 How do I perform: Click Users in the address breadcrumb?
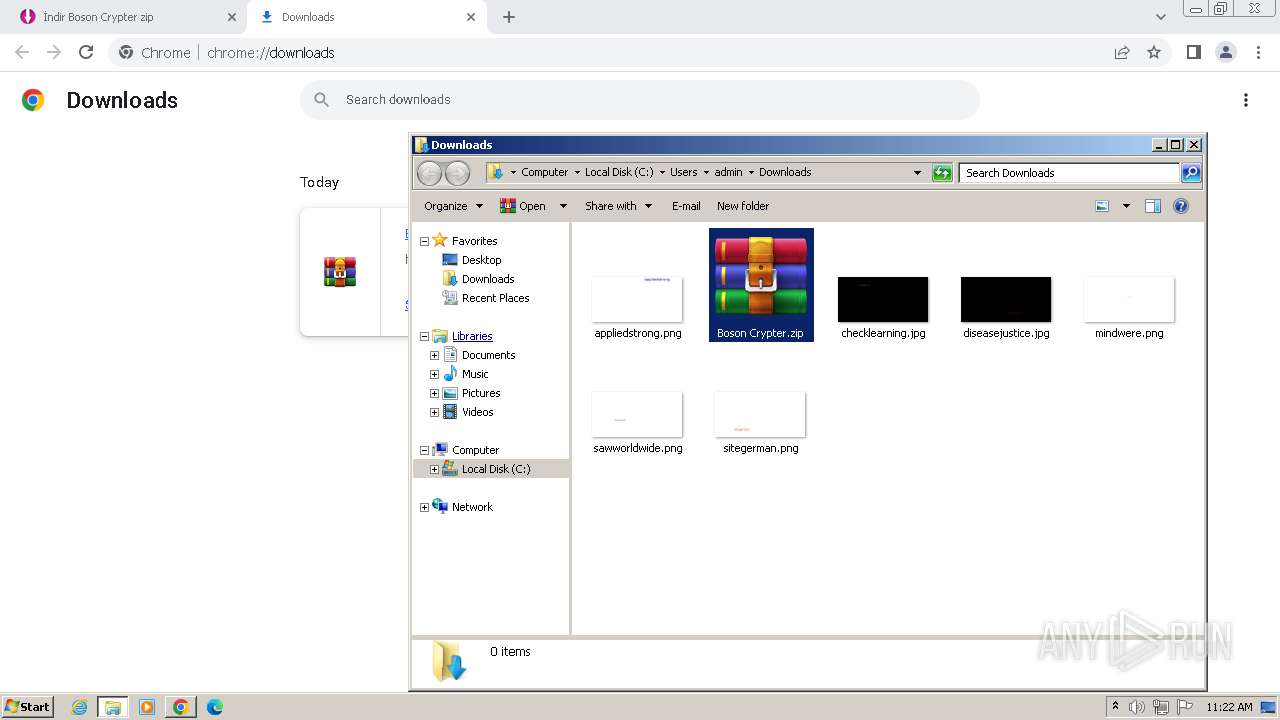tap(683, 172)
